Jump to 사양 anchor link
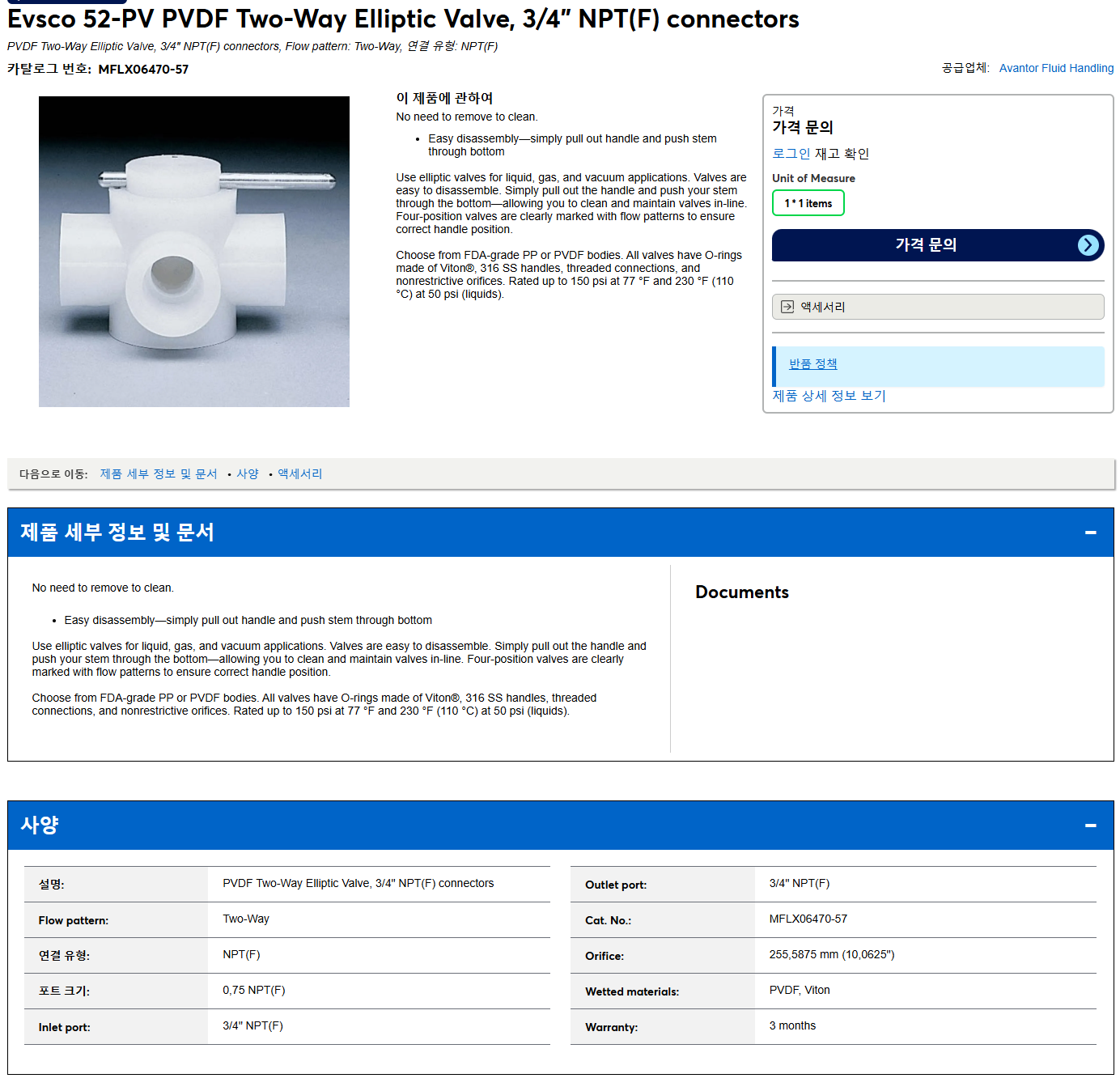This screenshot has height=1091, width=1120. [248, 473]
